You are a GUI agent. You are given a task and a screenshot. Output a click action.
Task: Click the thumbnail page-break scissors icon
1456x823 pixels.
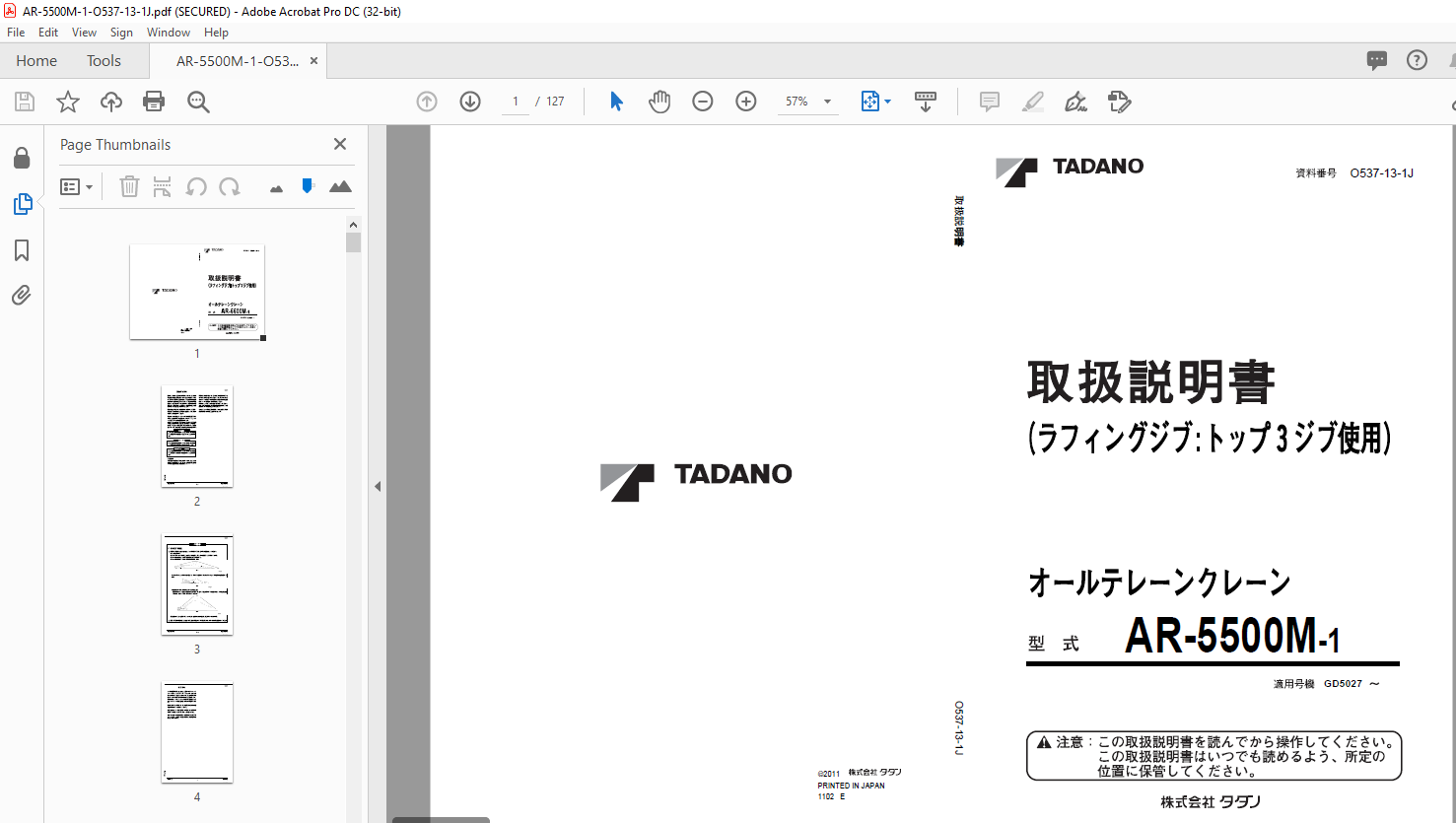click(x=163, y=186)
